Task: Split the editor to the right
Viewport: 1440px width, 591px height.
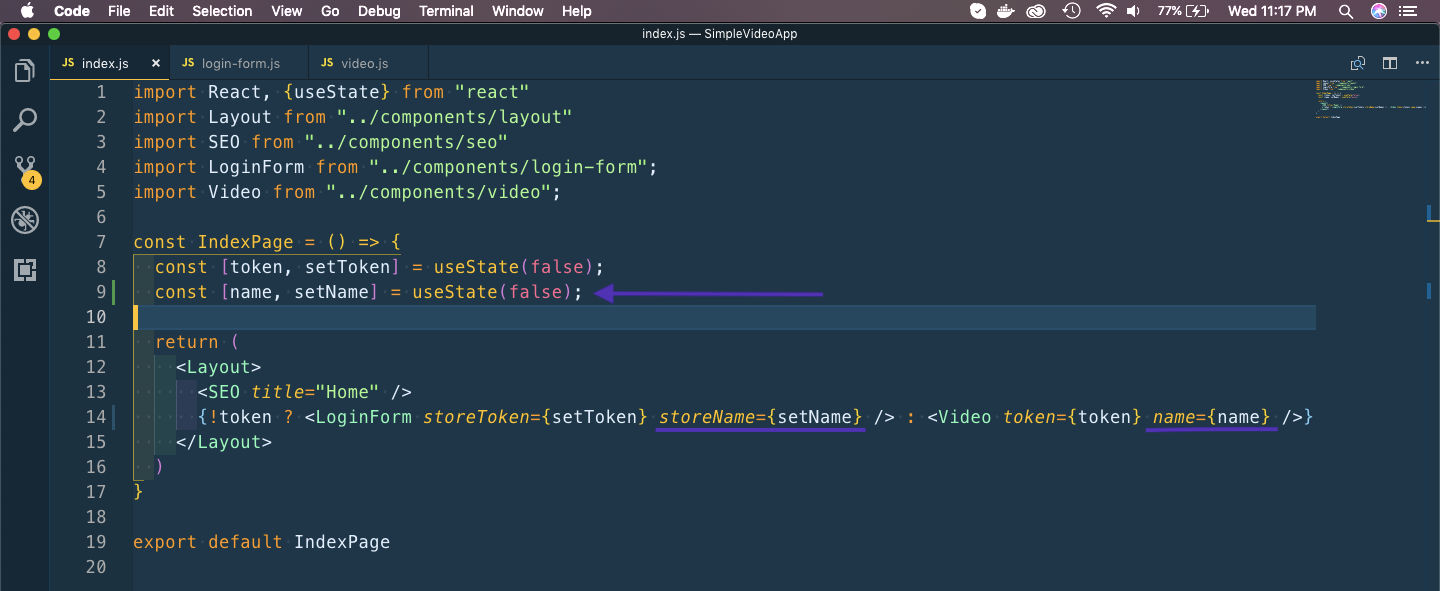Action: coord(1390,63)
